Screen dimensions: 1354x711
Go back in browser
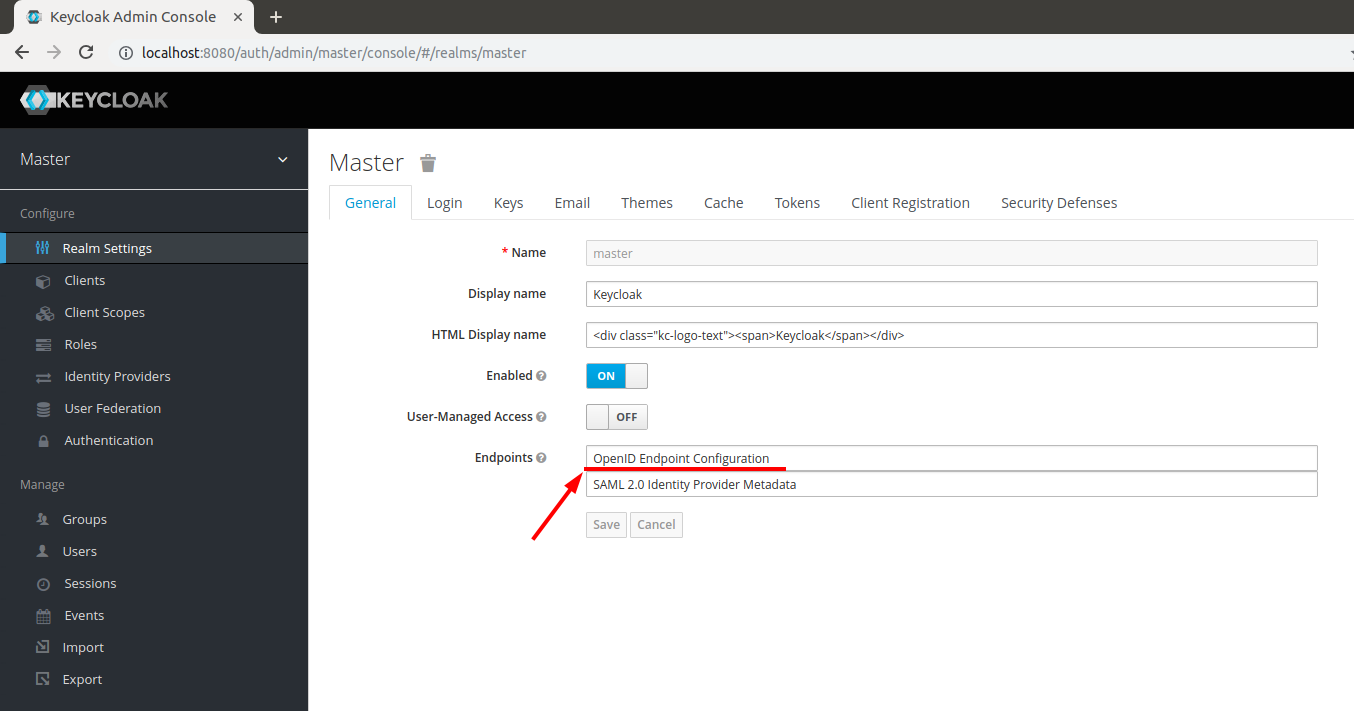coord(22,53)
